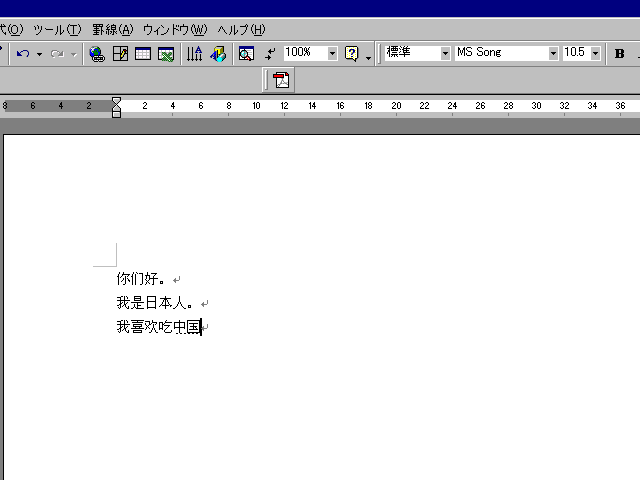Click the Document Map magnifier icon
This screenshot has width=640, height=480.
pos(246,53)
